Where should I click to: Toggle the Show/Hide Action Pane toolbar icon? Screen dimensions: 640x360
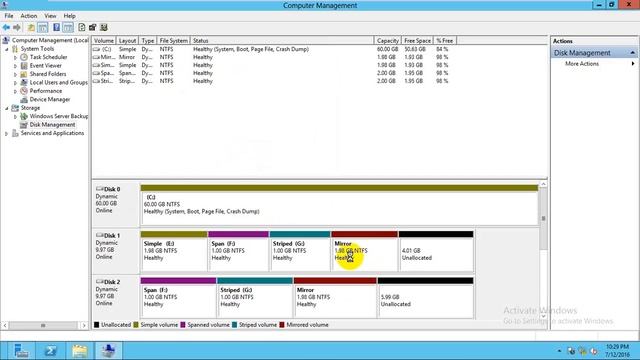coord(68,27)
